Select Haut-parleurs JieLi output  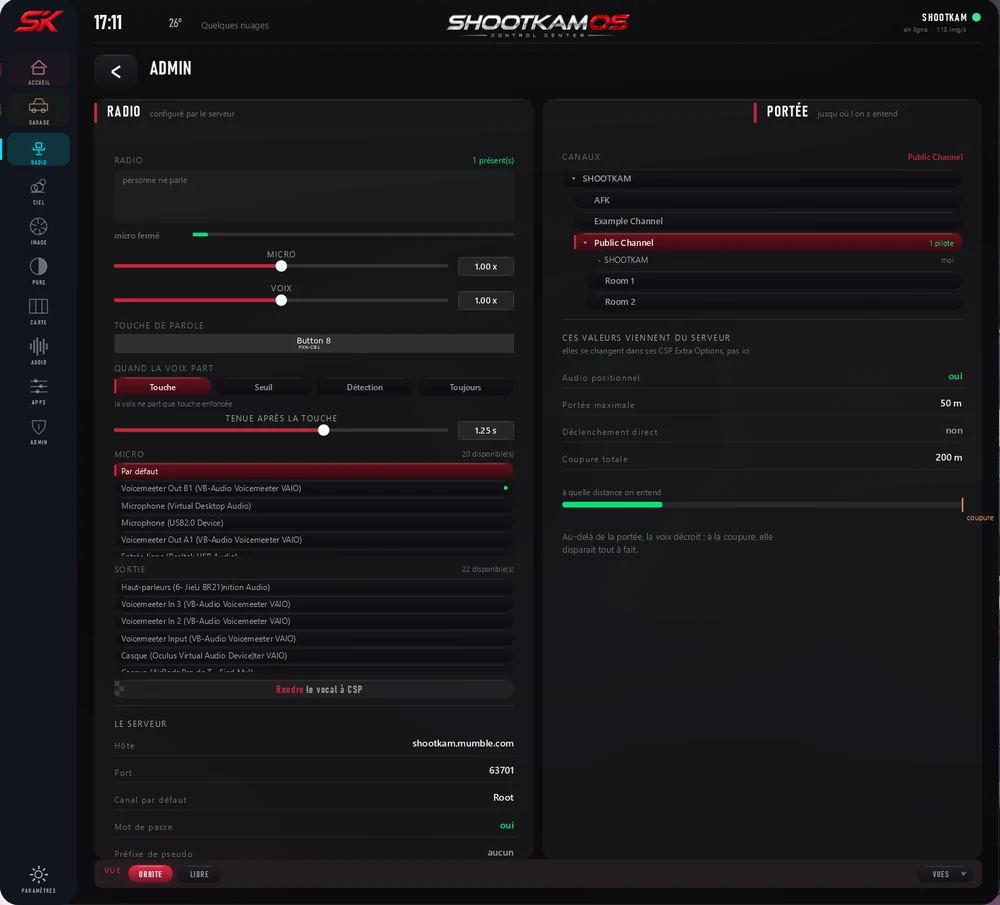coord(314,587)
